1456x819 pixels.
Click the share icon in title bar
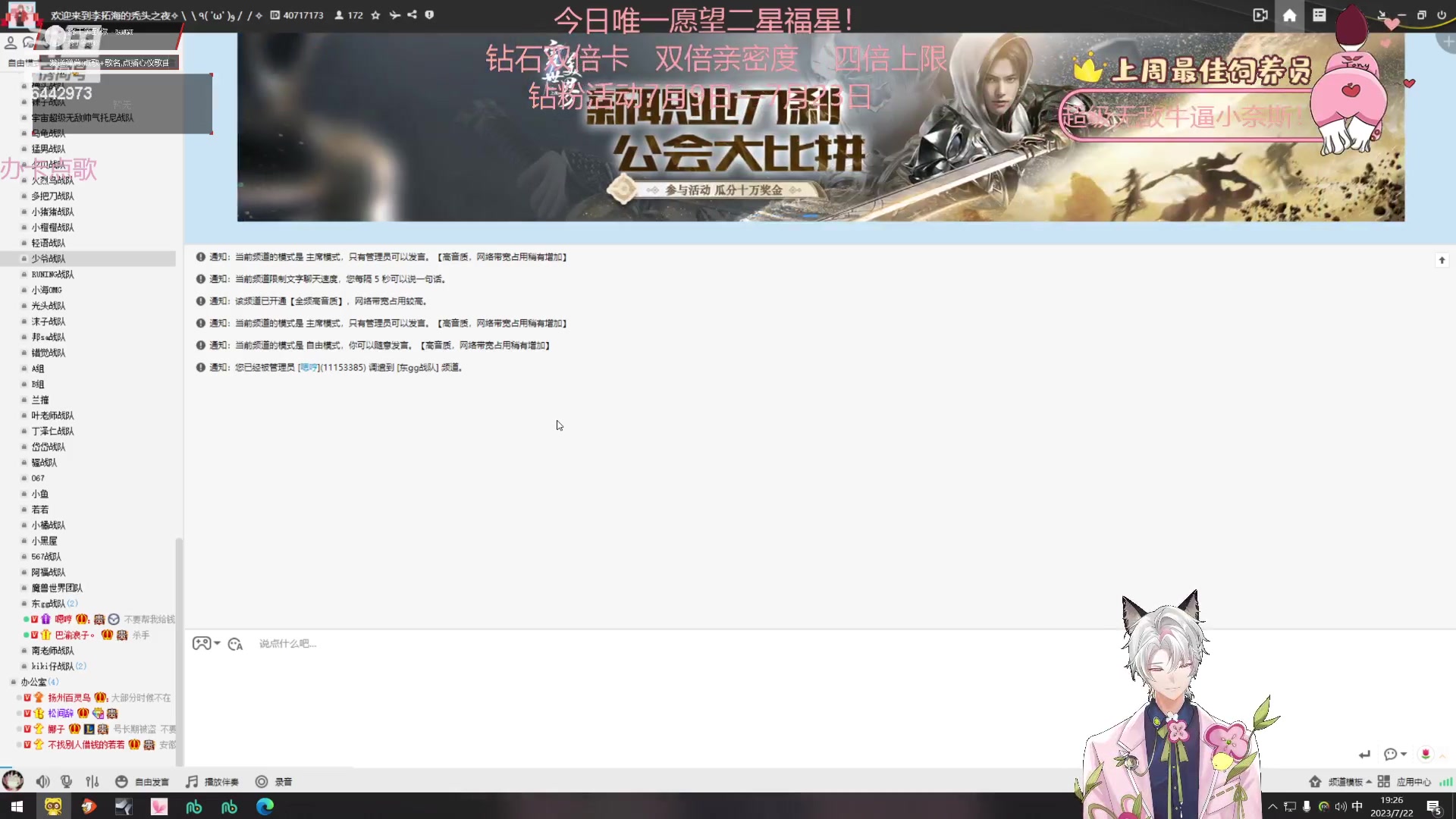coord(412,14)
